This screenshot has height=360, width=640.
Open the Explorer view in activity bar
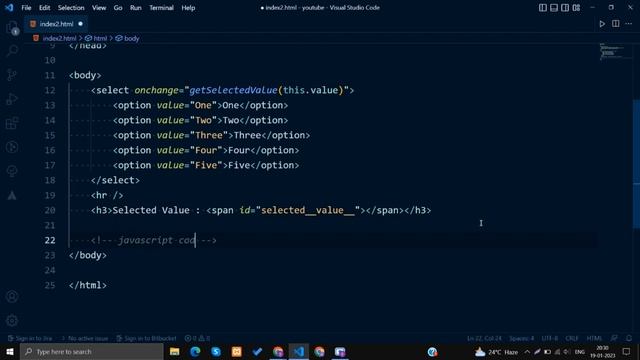pos(12,28)
